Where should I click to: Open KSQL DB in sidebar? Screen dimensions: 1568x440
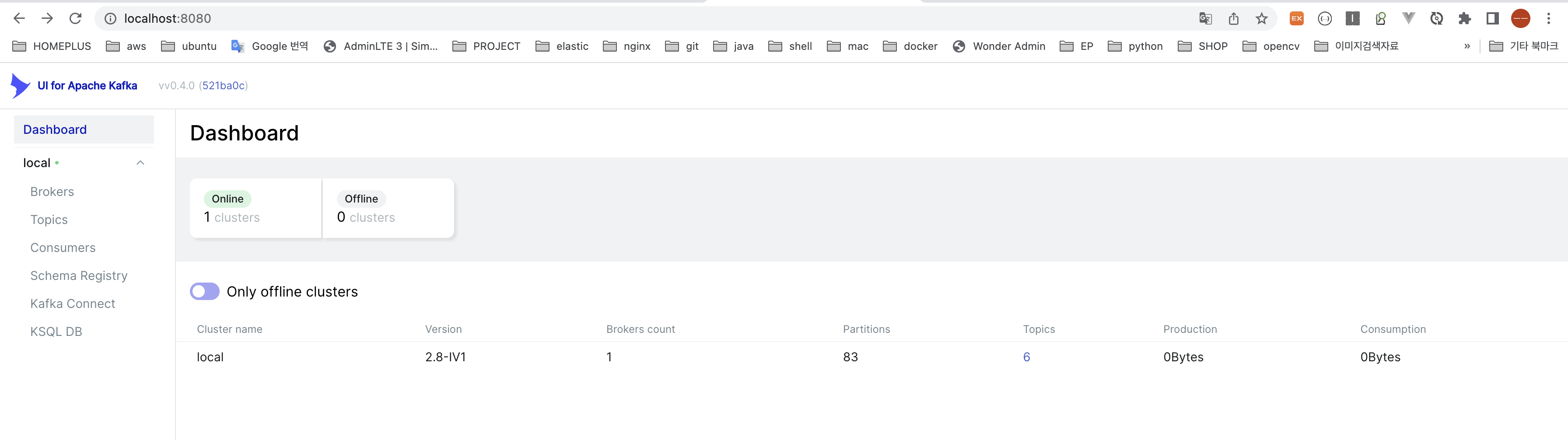click(56, 332)
